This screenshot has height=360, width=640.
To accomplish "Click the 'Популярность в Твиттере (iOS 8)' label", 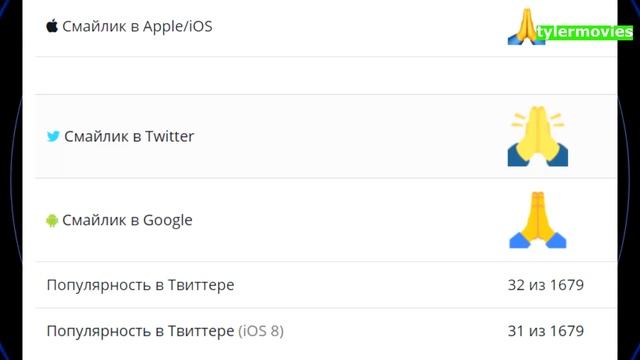I will click(165, 331).
